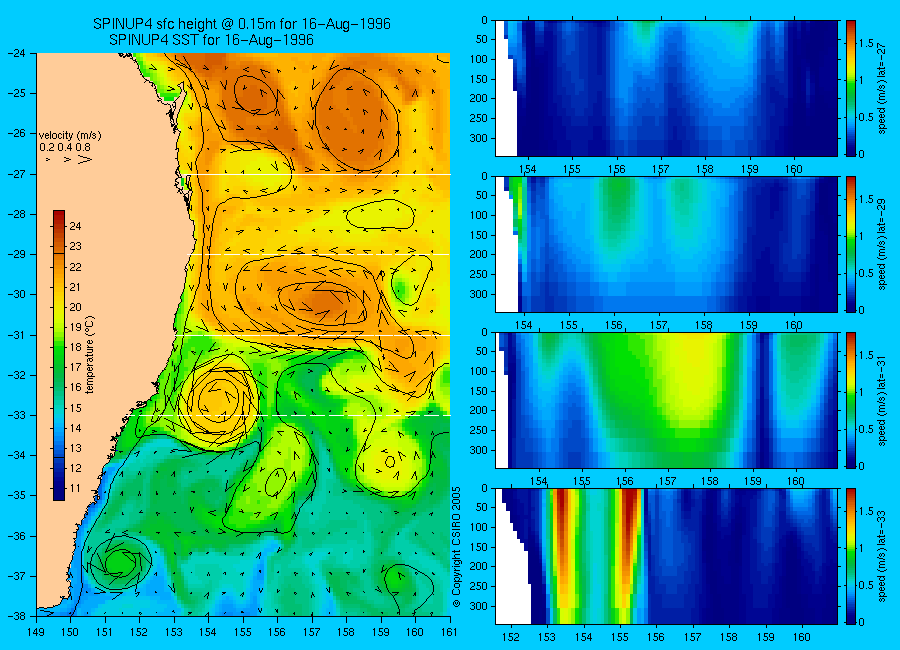The image size is (900, 650).
Task: Click the 300 depth label on the lat=-27 panel
Action: 479,138
